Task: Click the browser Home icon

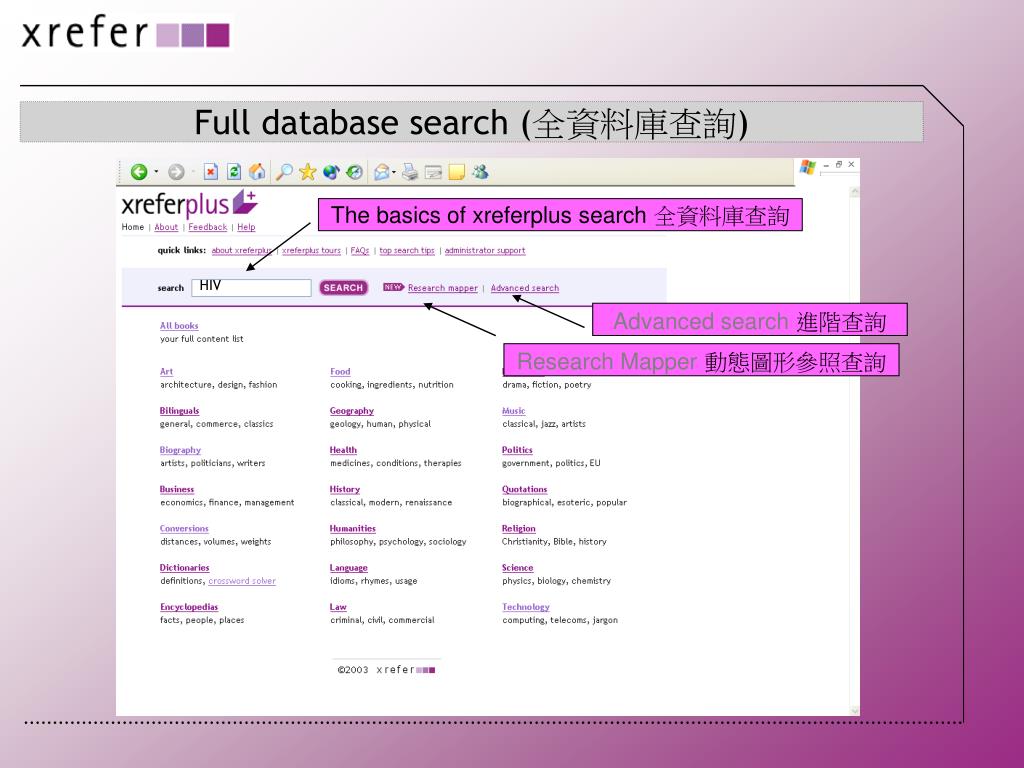Action: (x=257, y=172)
